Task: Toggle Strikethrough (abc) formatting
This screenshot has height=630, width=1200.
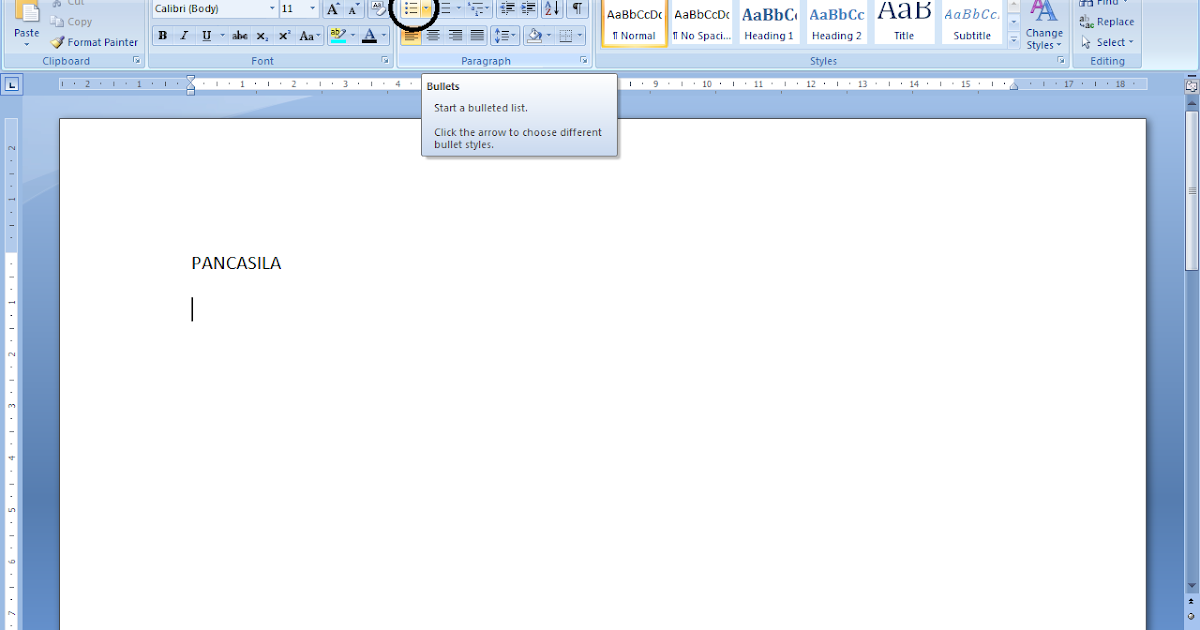Action: pos(240,36)
